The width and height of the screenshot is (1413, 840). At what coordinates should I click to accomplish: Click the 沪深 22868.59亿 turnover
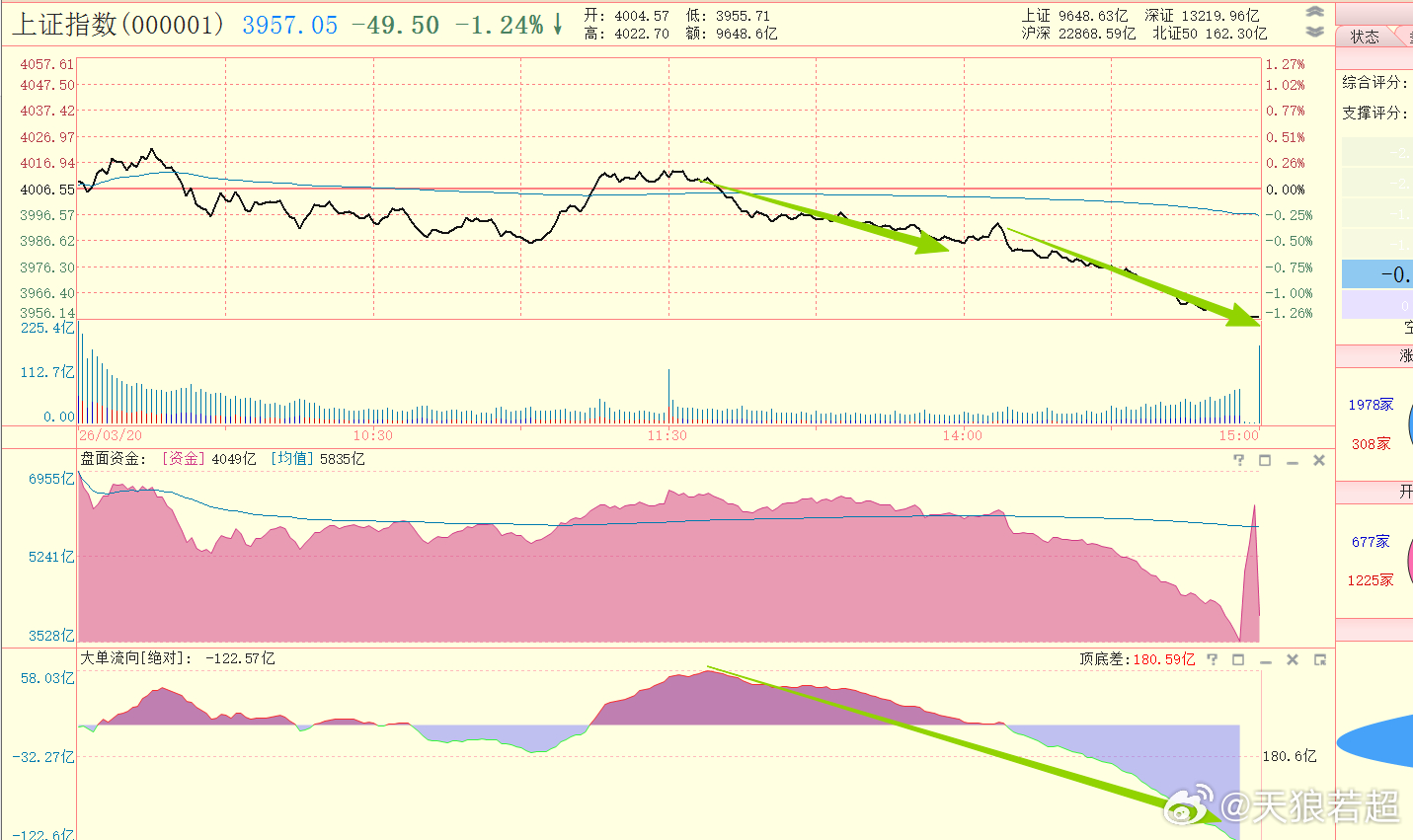coord(1078,34)
